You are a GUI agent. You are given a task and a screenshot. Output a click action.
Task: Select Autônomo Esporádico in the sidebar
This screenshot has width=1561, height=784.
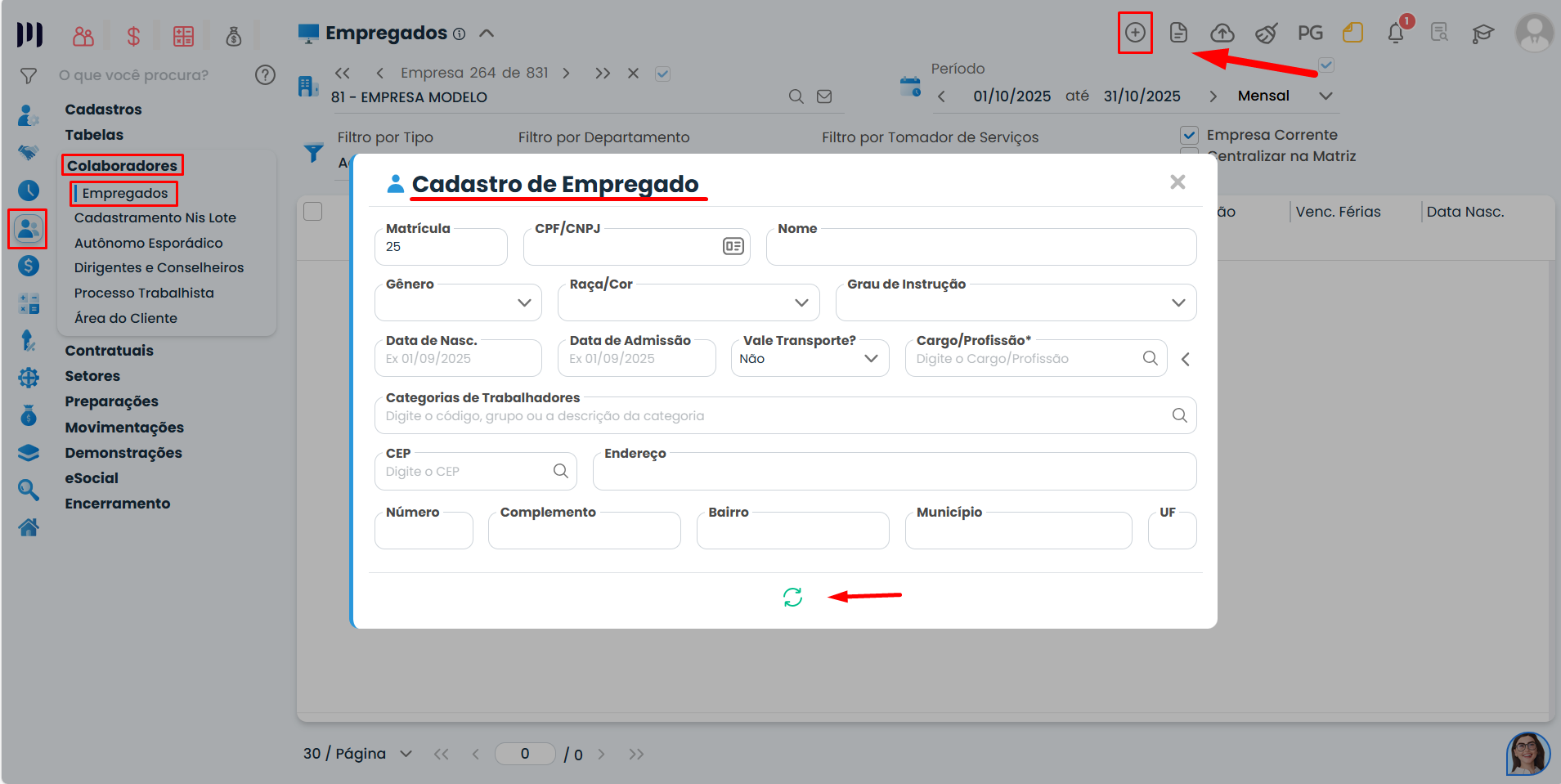coord(148,243)
